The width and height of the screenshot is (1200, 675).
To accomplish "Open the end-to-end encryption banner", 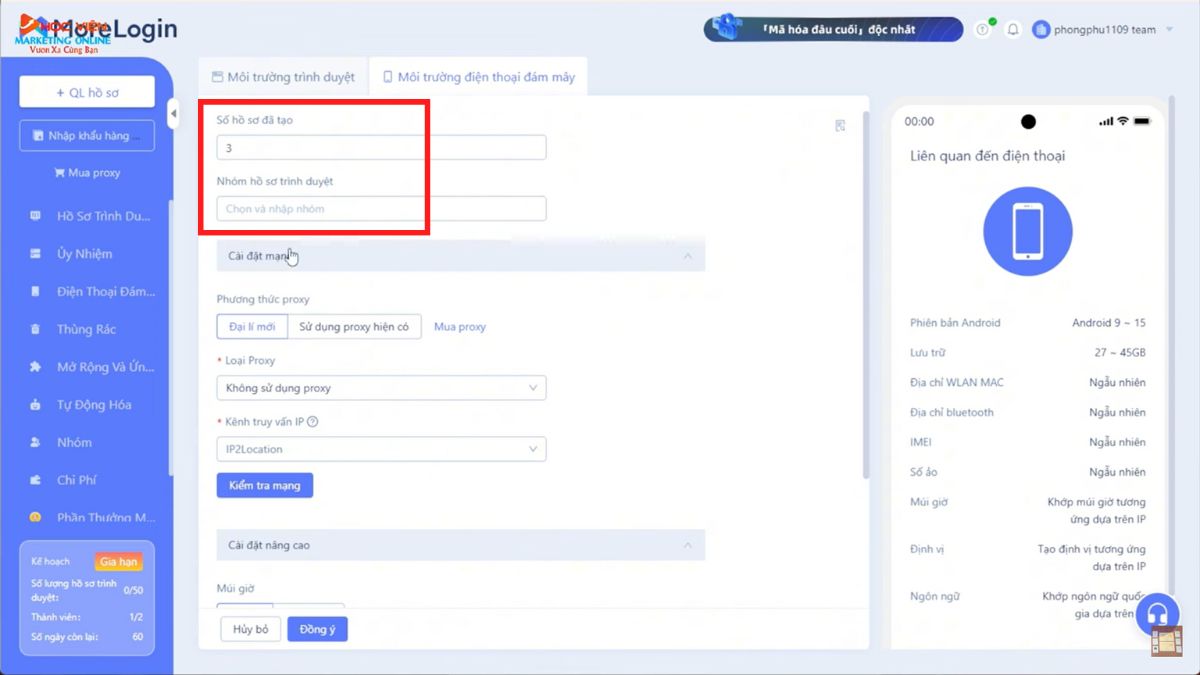I will pyautogui.click(x=833, y=29).
